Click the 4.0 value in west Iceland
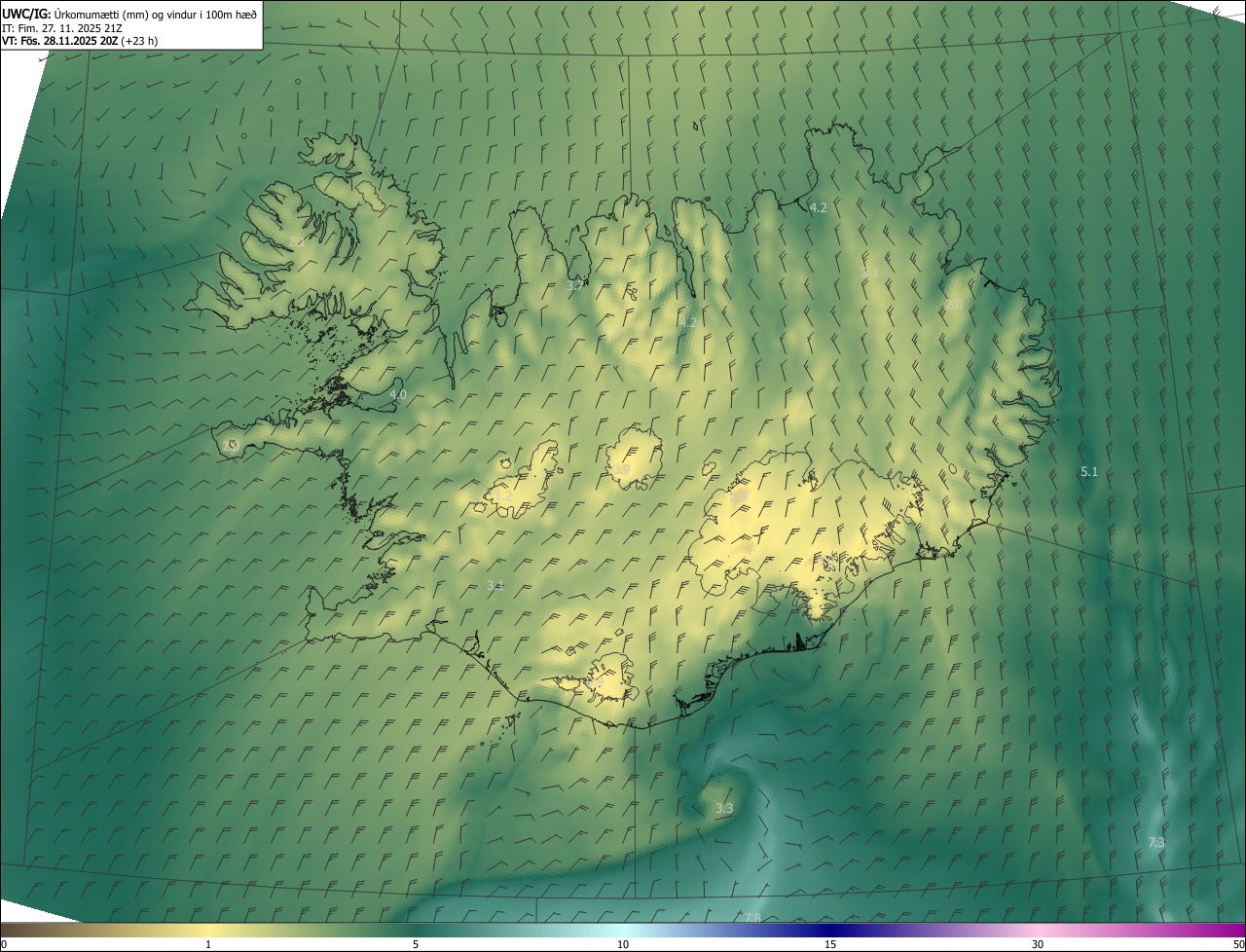This screenshot has height=952, width=1246. click(x=397, y=394)
